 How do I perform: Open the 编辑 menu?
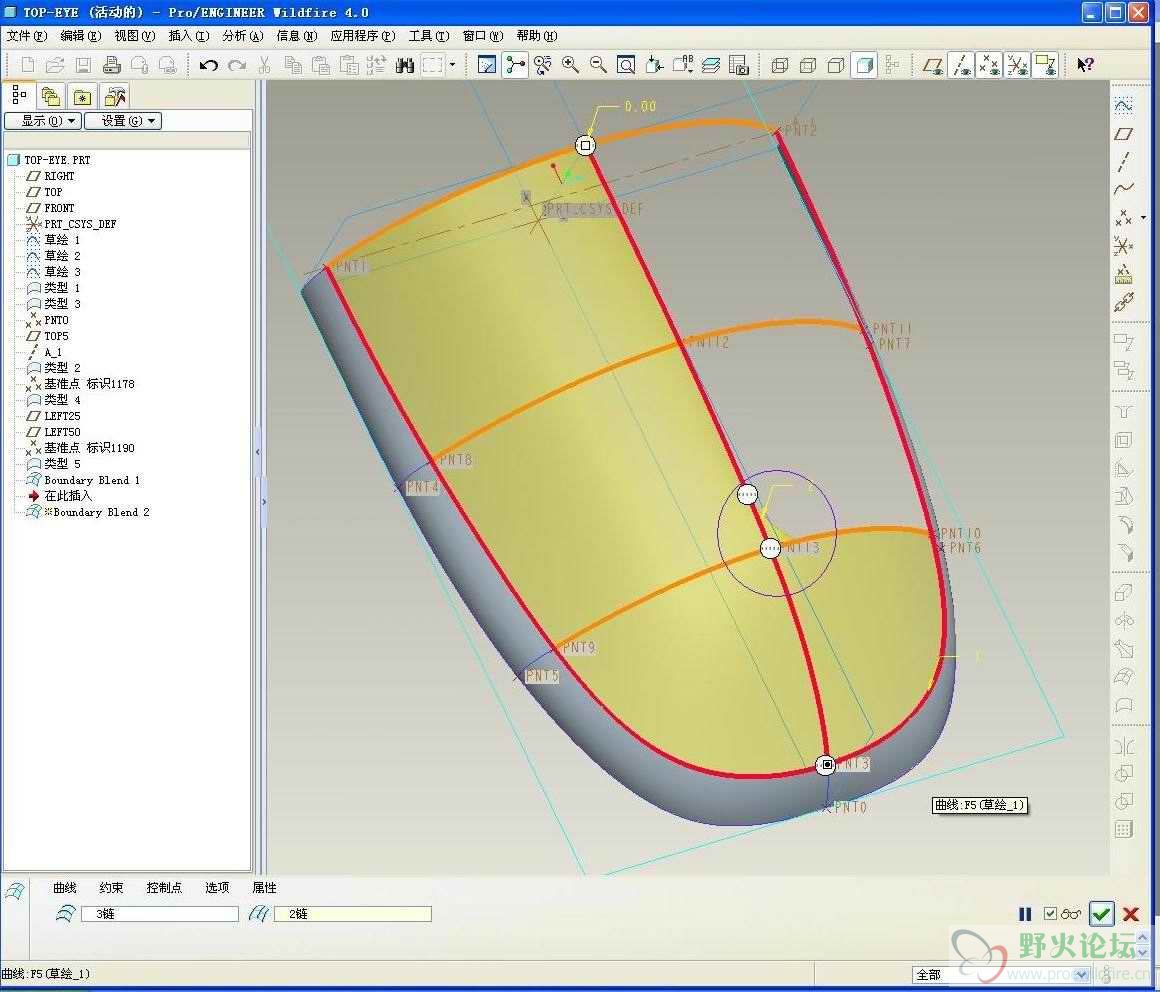click(81, 36)
